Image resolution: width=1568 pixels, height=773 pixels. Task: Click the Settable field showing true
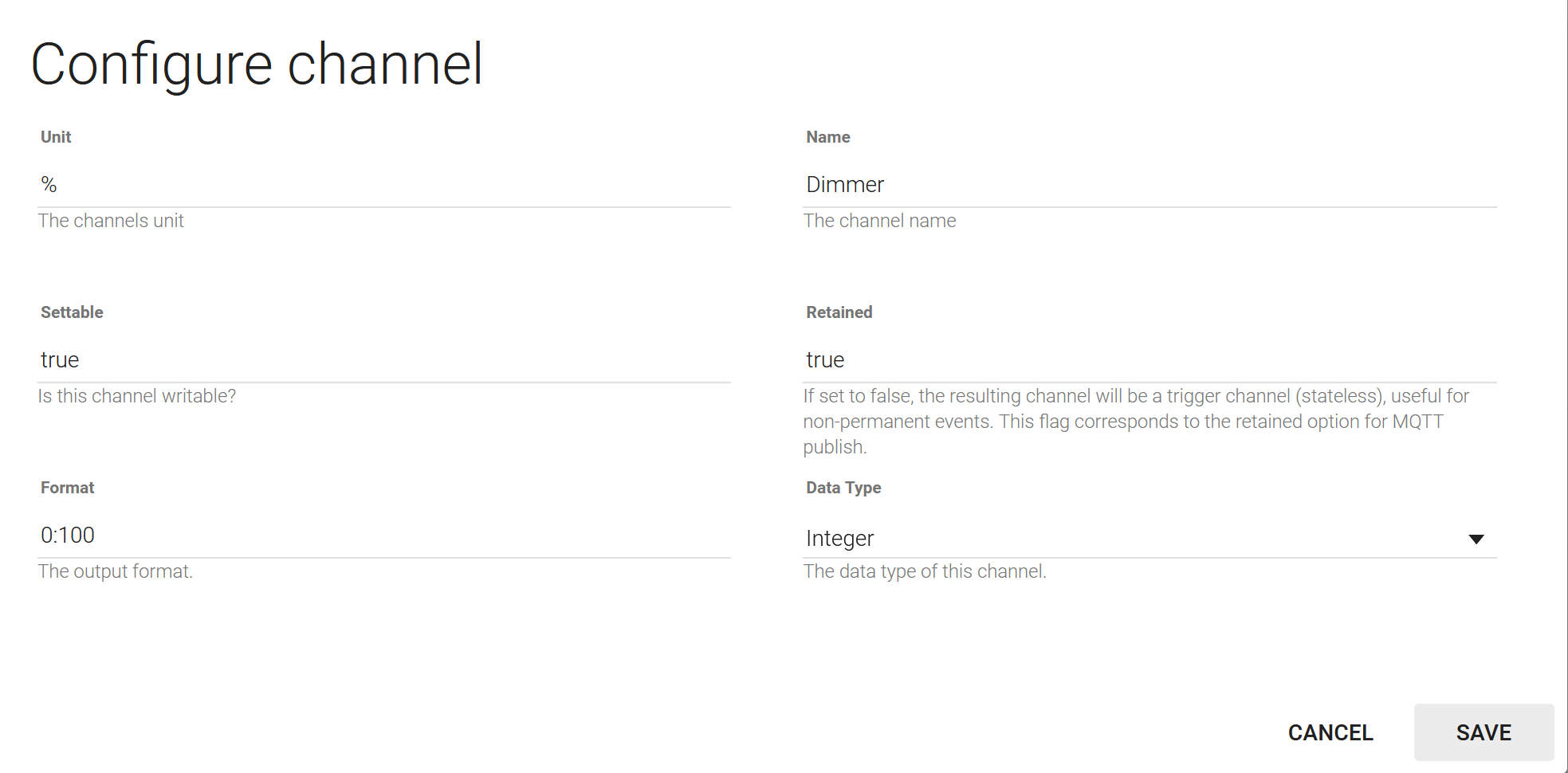[383, 360]
